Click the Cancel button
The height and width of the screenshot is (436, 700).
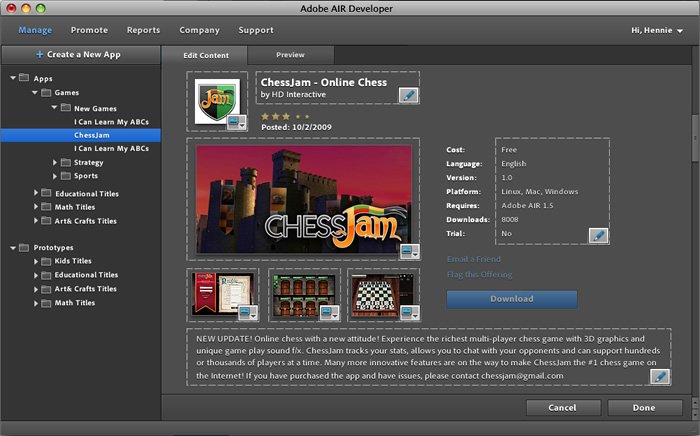pyautogui.click(x=562, y=407)
